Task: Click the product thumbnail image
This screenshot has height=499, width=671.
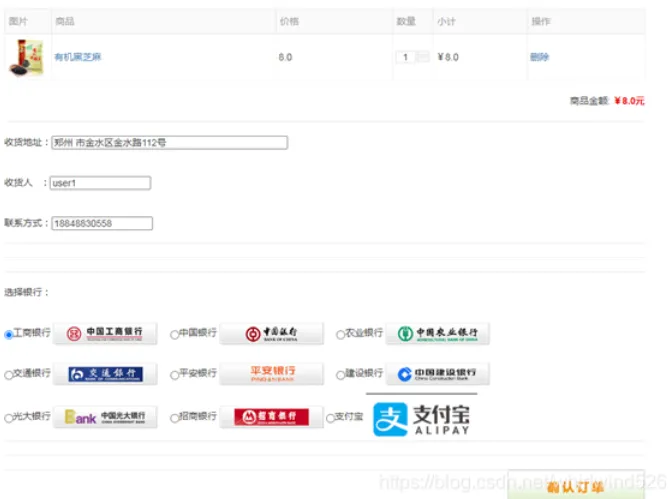Action: click(26, 58)
